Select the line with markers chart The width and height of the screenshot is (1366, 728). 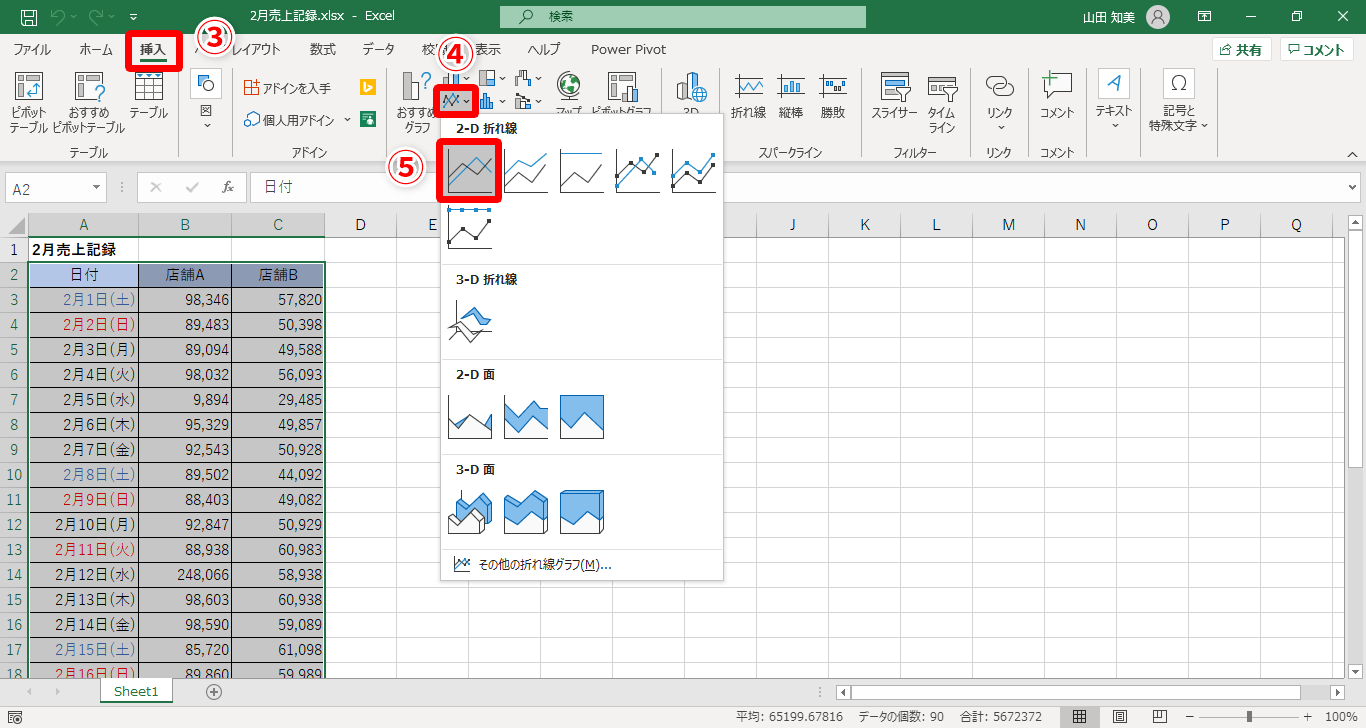[x=638, y=172]
